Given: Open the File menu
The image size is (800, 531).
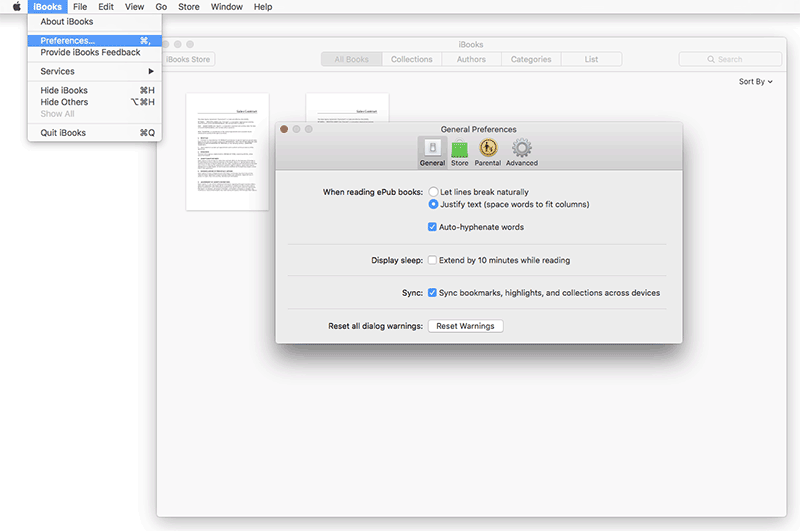Looking at the screenshot, I should (x=80, y=7).
